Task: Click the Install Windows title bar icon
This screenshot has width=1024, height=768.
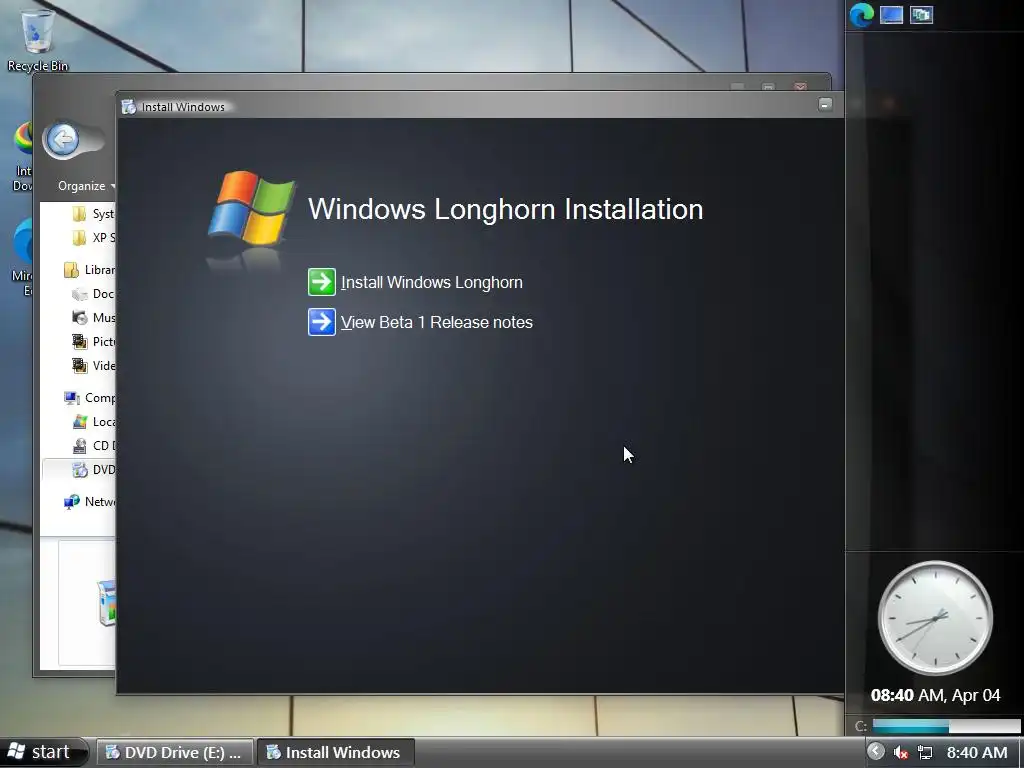Action: (x=129, y=106)
